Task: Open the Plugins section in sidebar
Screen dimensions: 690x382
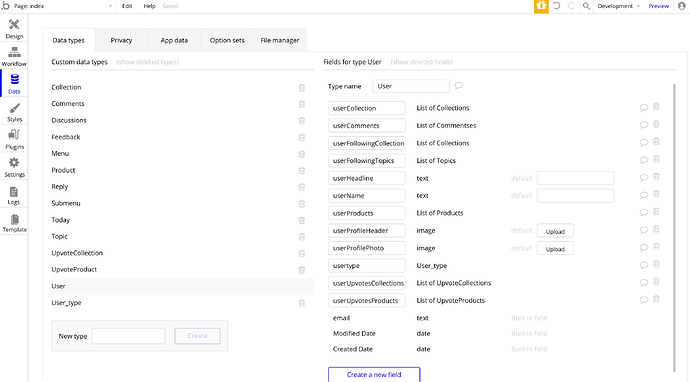Action: click(x=14, y=140)
